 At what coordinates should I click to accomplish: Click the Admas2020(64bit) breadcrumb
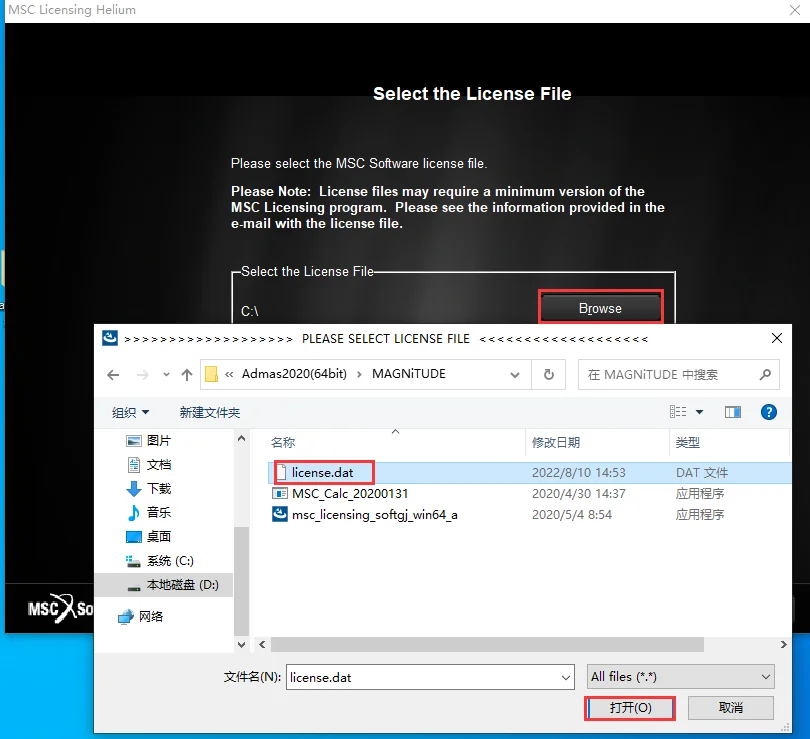click(x=294, y=374)
